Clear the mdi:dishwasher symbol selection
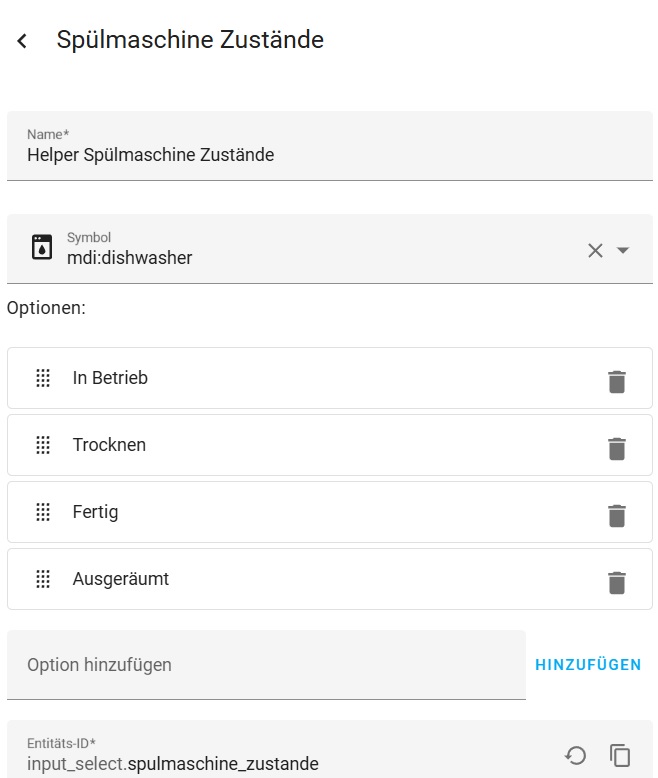 coord(595,250)
